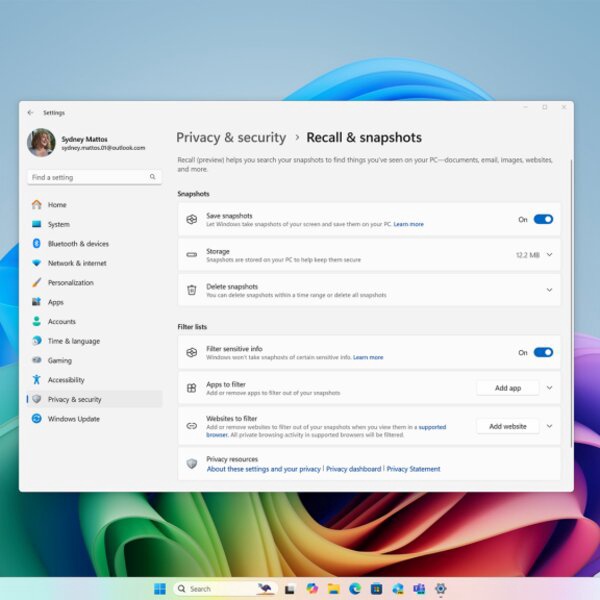
Task: Launch Microsoft Edge from the taskbar
Action: (355, 589)
